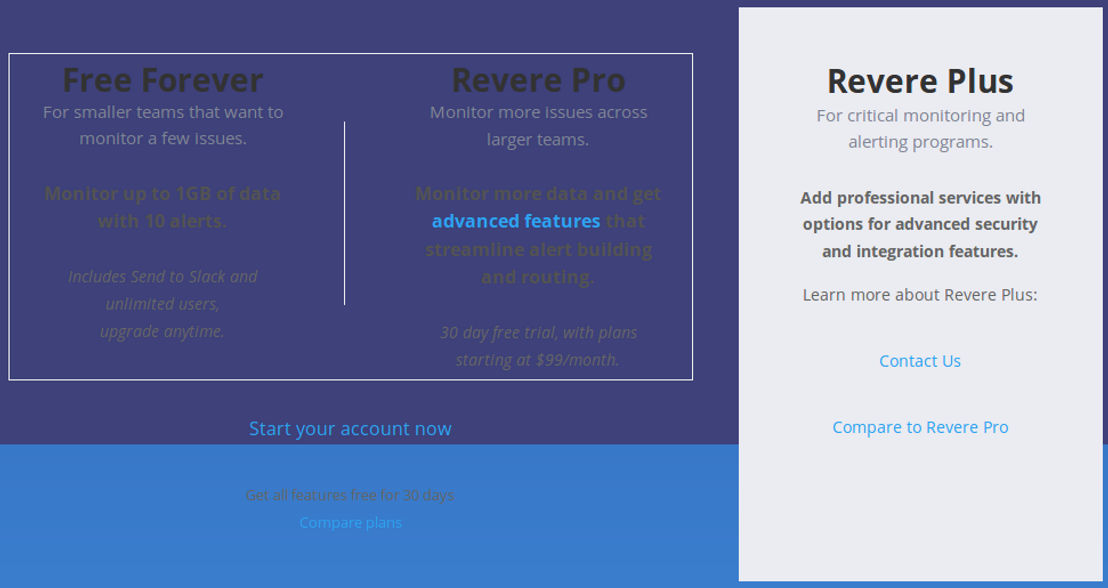Select the 'Free Forever' plan heading

pyautogui.click(x=163, y=80)
